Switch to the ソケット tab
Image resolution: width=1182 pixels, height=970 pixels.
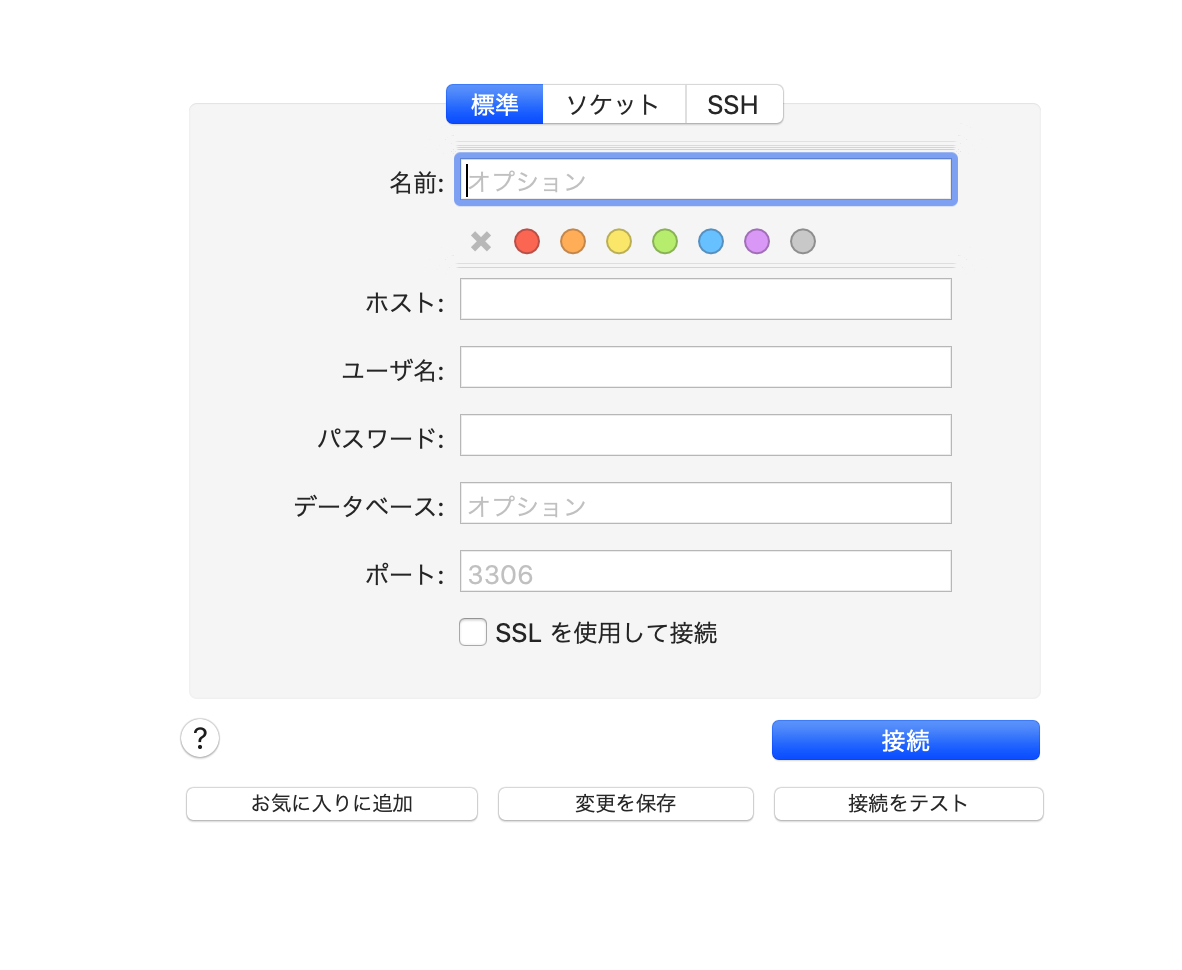coord(613,104)
